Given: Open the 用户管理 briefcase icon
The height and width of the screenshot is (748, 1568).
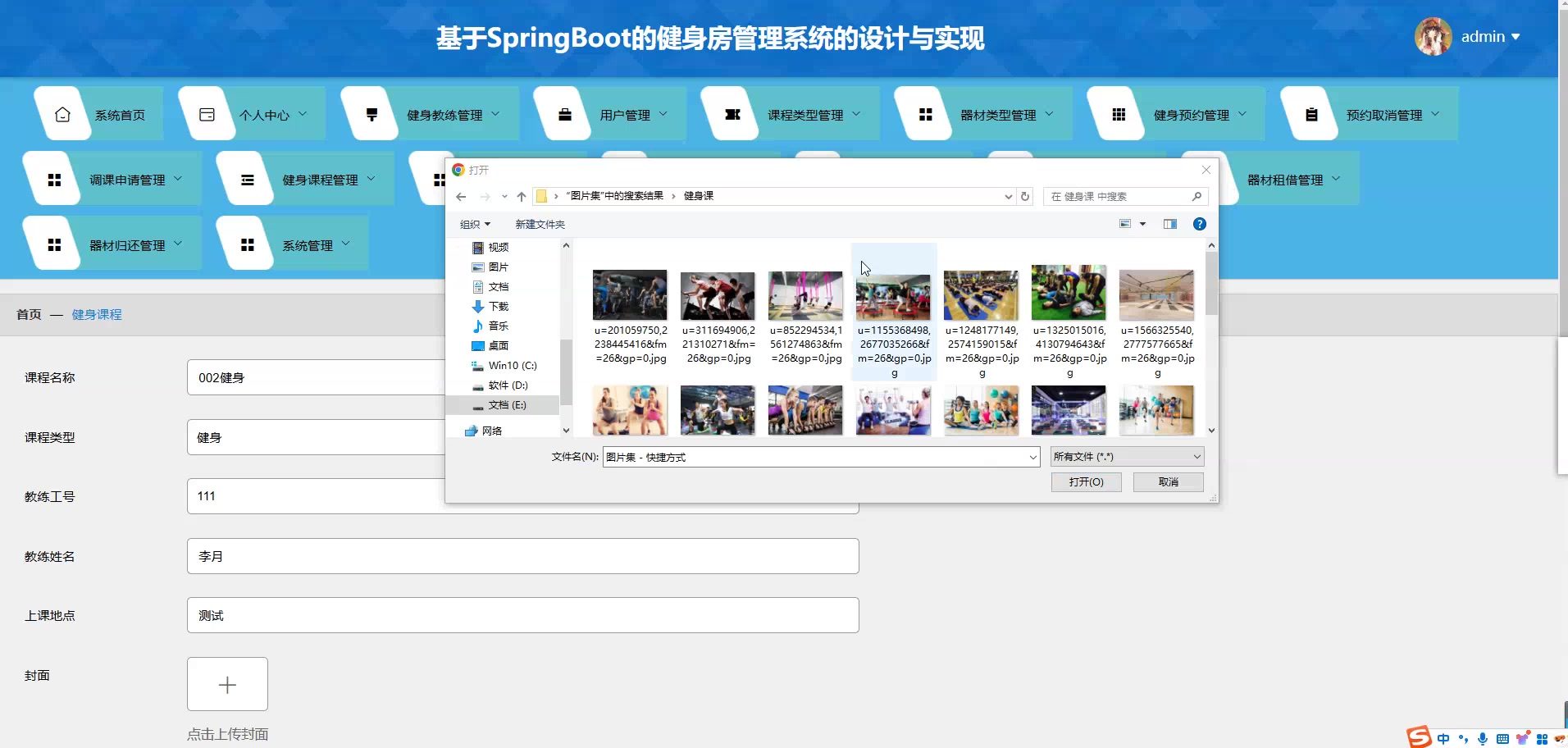Looking at the screenshot, I should (563, 113).
